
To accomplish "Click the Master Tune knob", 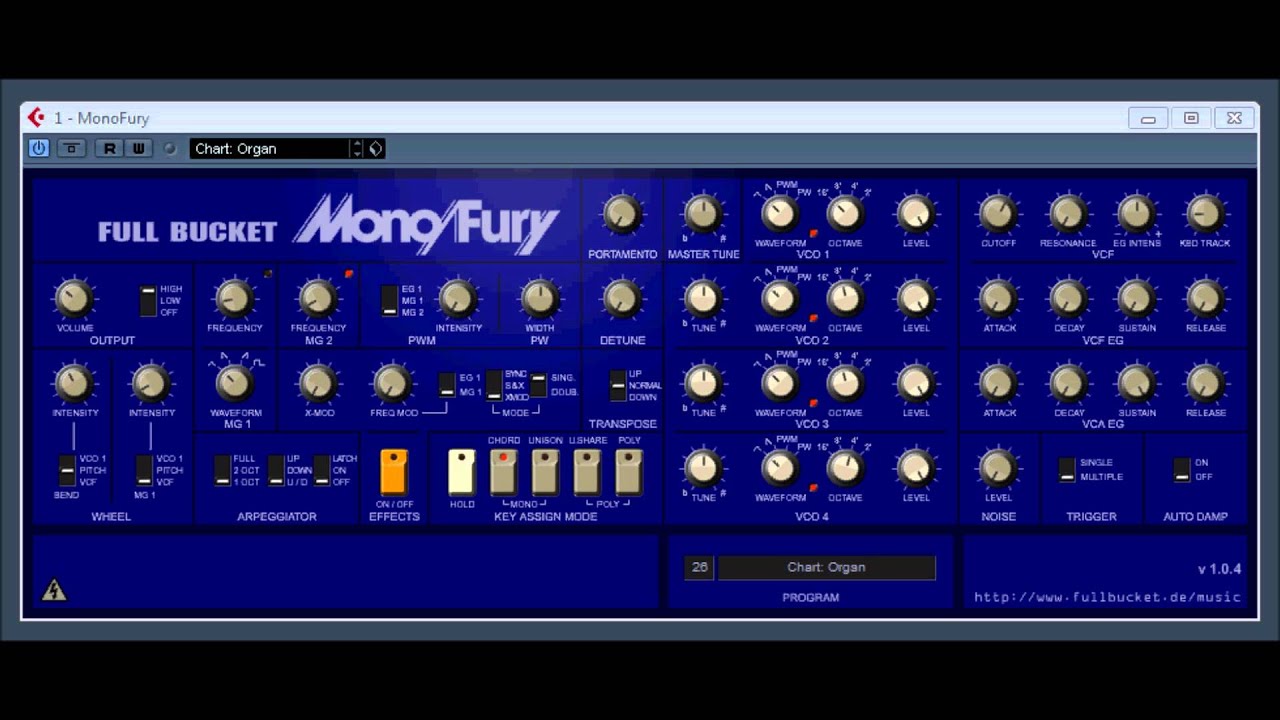I will click(x=703, y=213).
